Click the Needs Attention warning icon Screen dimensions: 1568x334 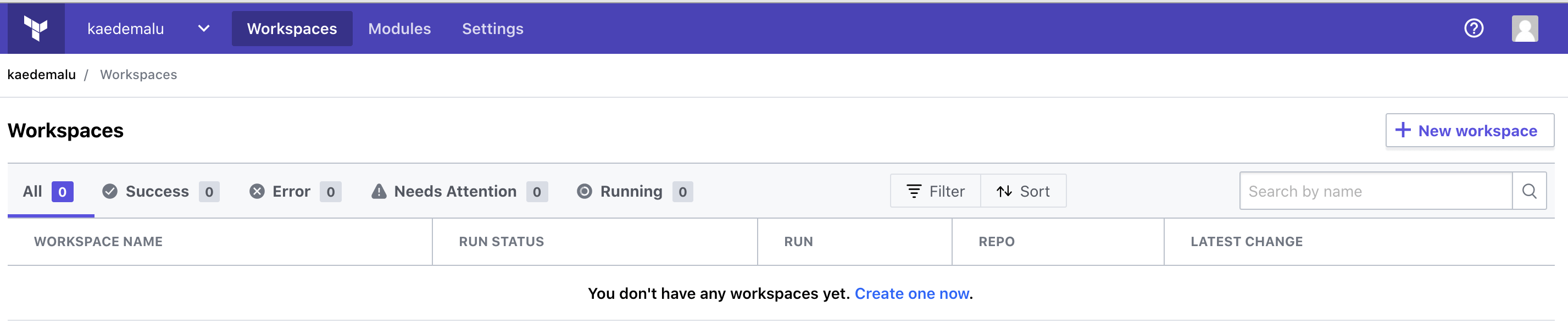(x=379, y=192)
